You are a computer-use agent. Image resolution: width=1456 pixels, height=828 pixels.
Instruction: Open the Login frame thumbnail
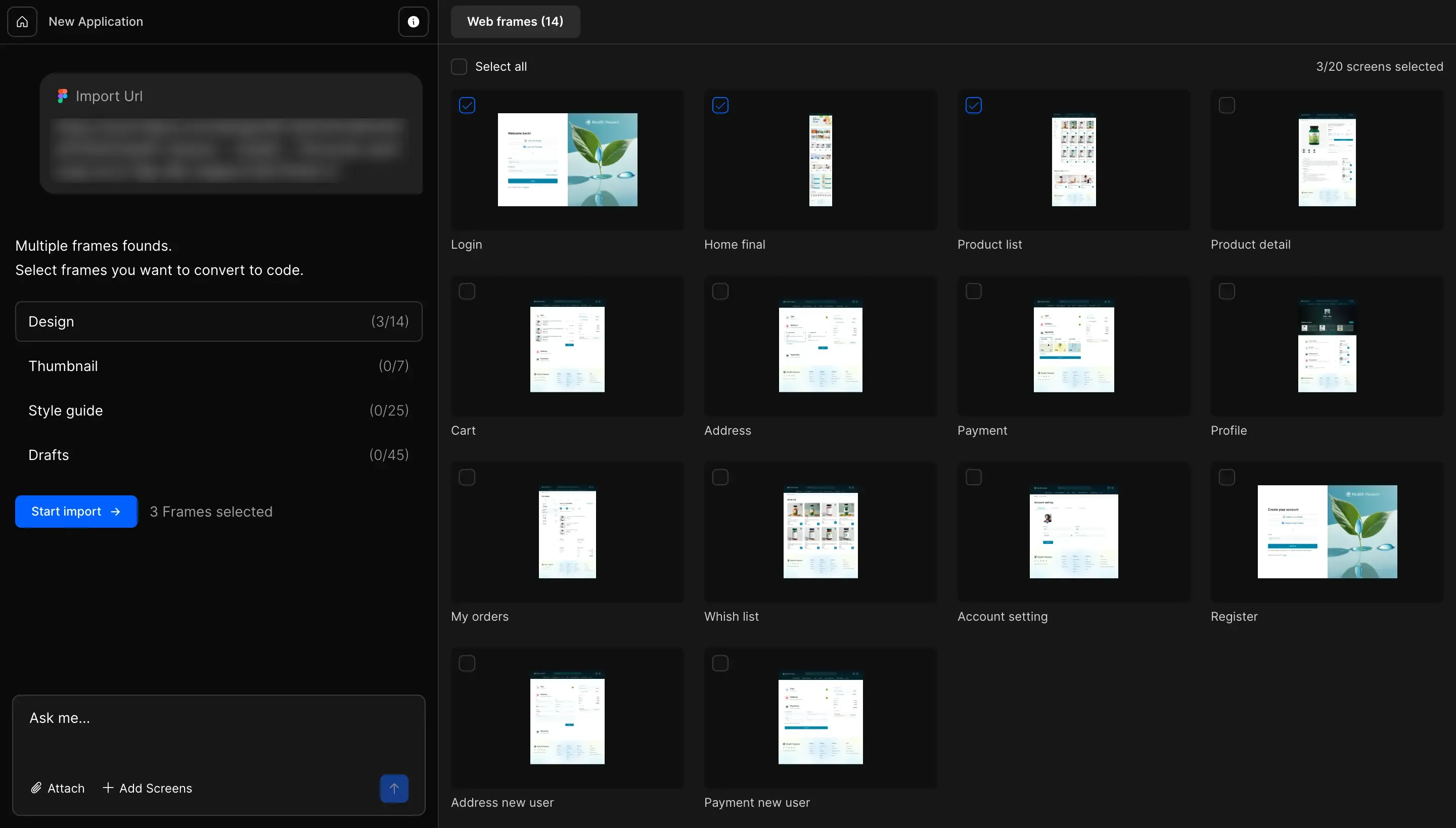click(x=568, y=159)
